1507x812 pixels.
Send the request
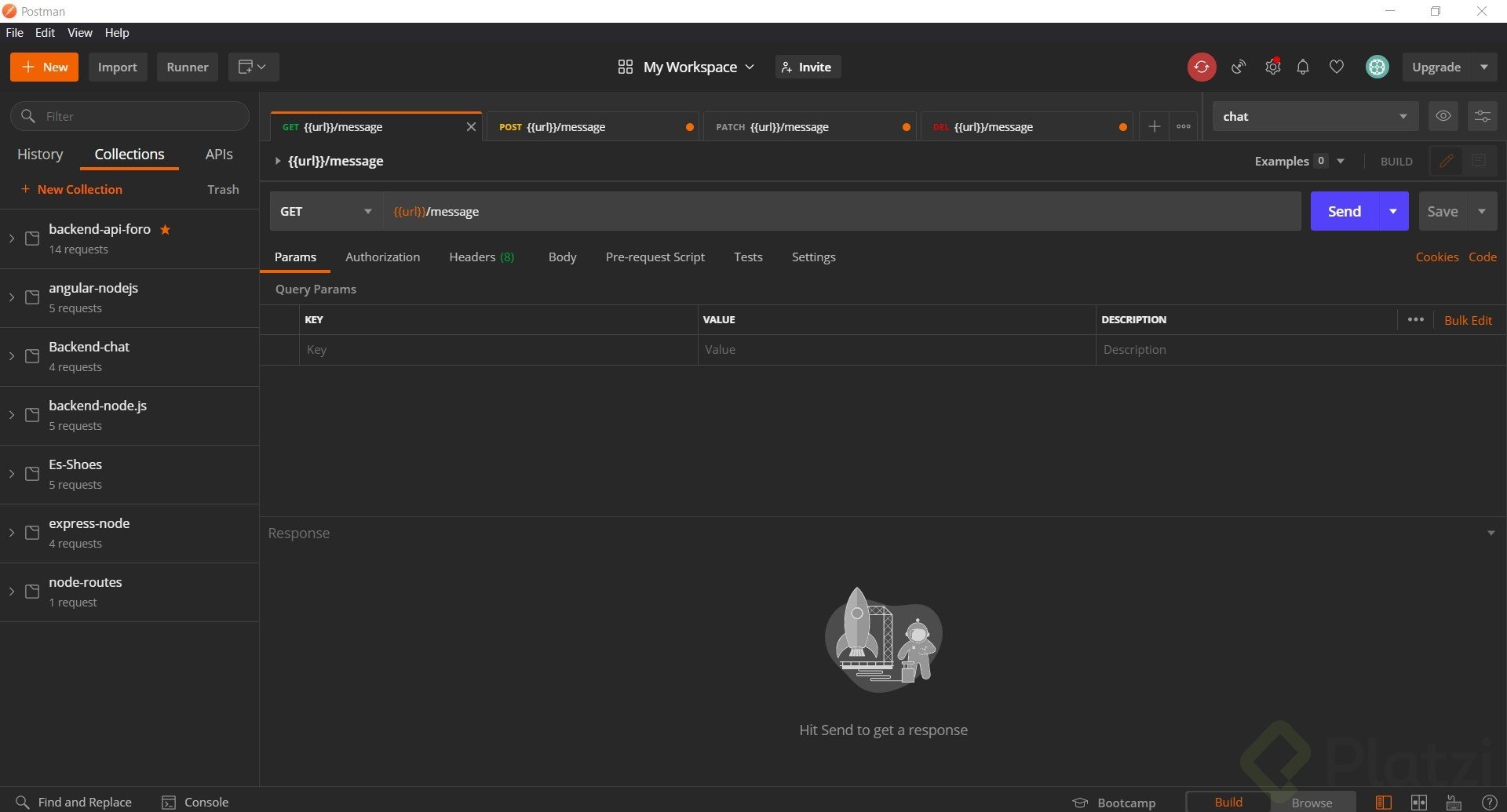point(1344,212)
